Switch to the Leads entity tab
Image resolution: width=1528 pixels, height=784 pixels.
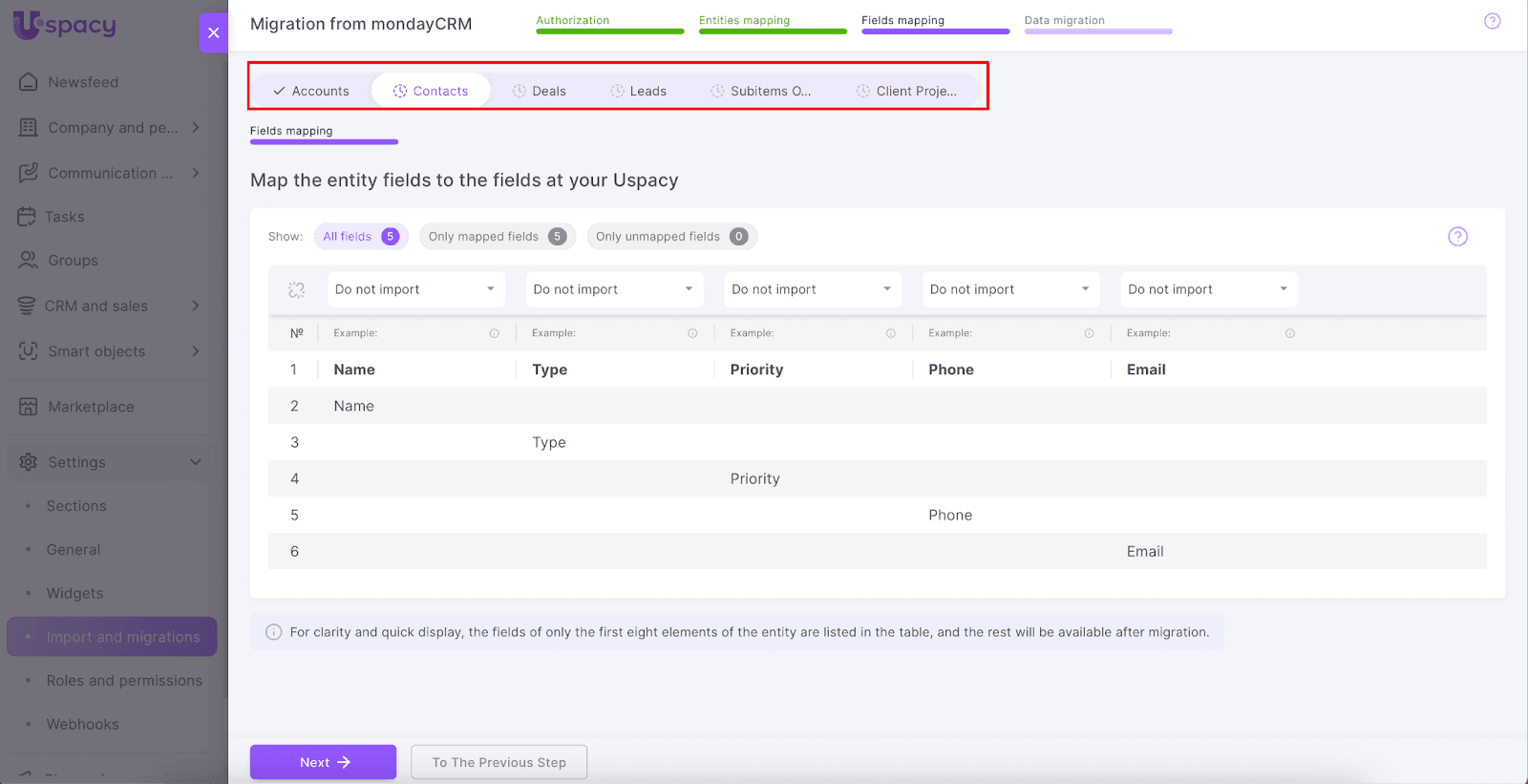tap(639, 91)
